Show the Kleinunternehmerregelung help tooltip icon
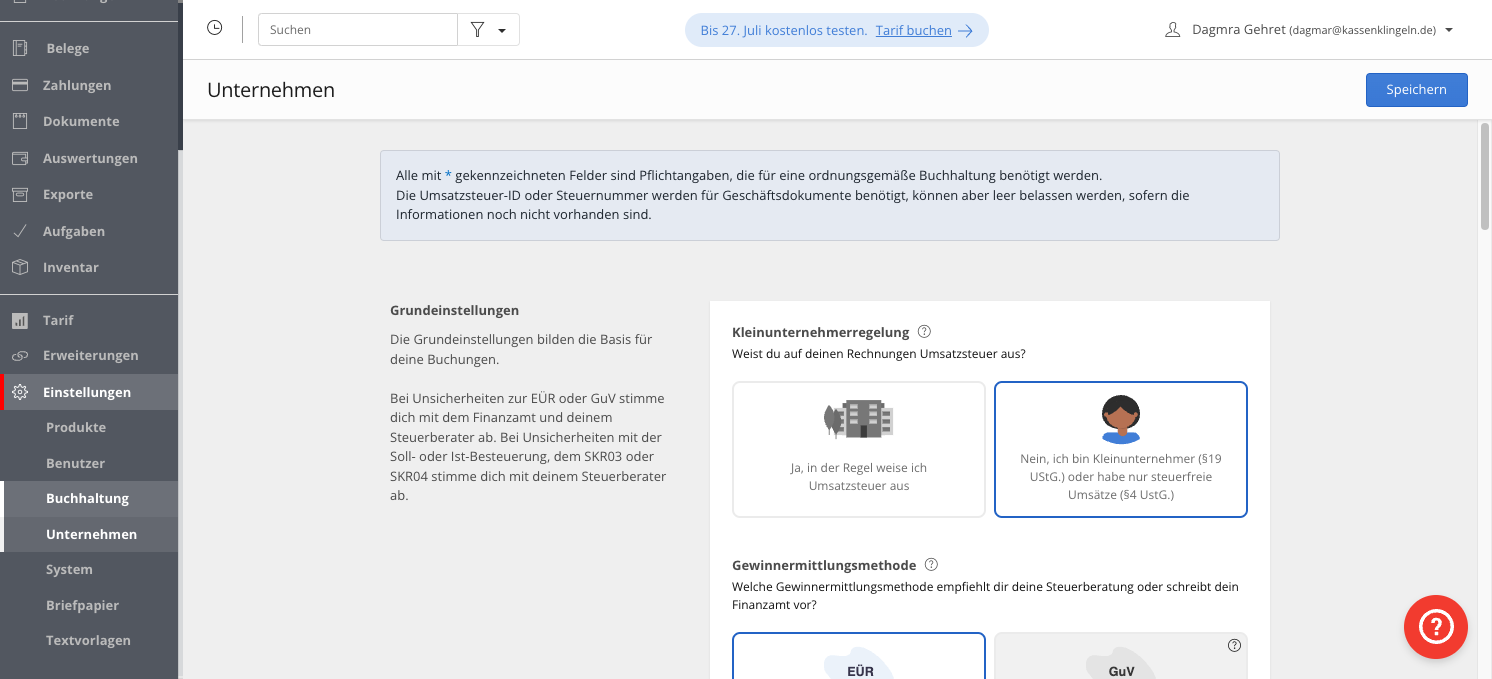Viewport: 1492px width, 679px height. 924,332
